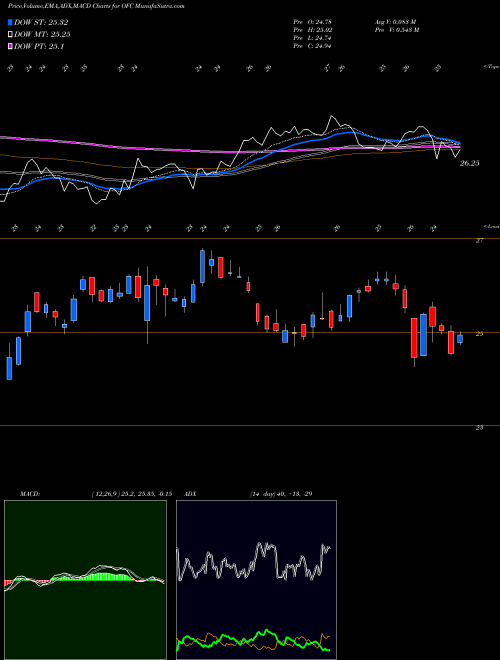This screenshot has width=500, height=660.
Task: Click the blue DOW ST legend swatch
Action: [x=11, y=22]
